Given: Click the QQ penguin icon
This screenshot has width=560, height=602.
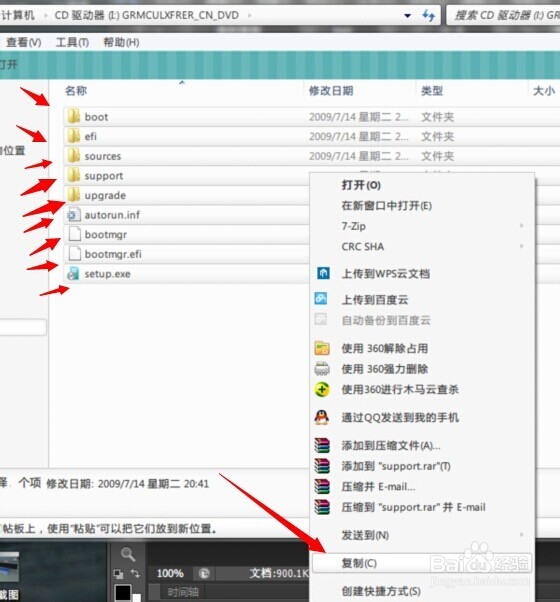Looking at the screenshot, I should coord(322,417).
